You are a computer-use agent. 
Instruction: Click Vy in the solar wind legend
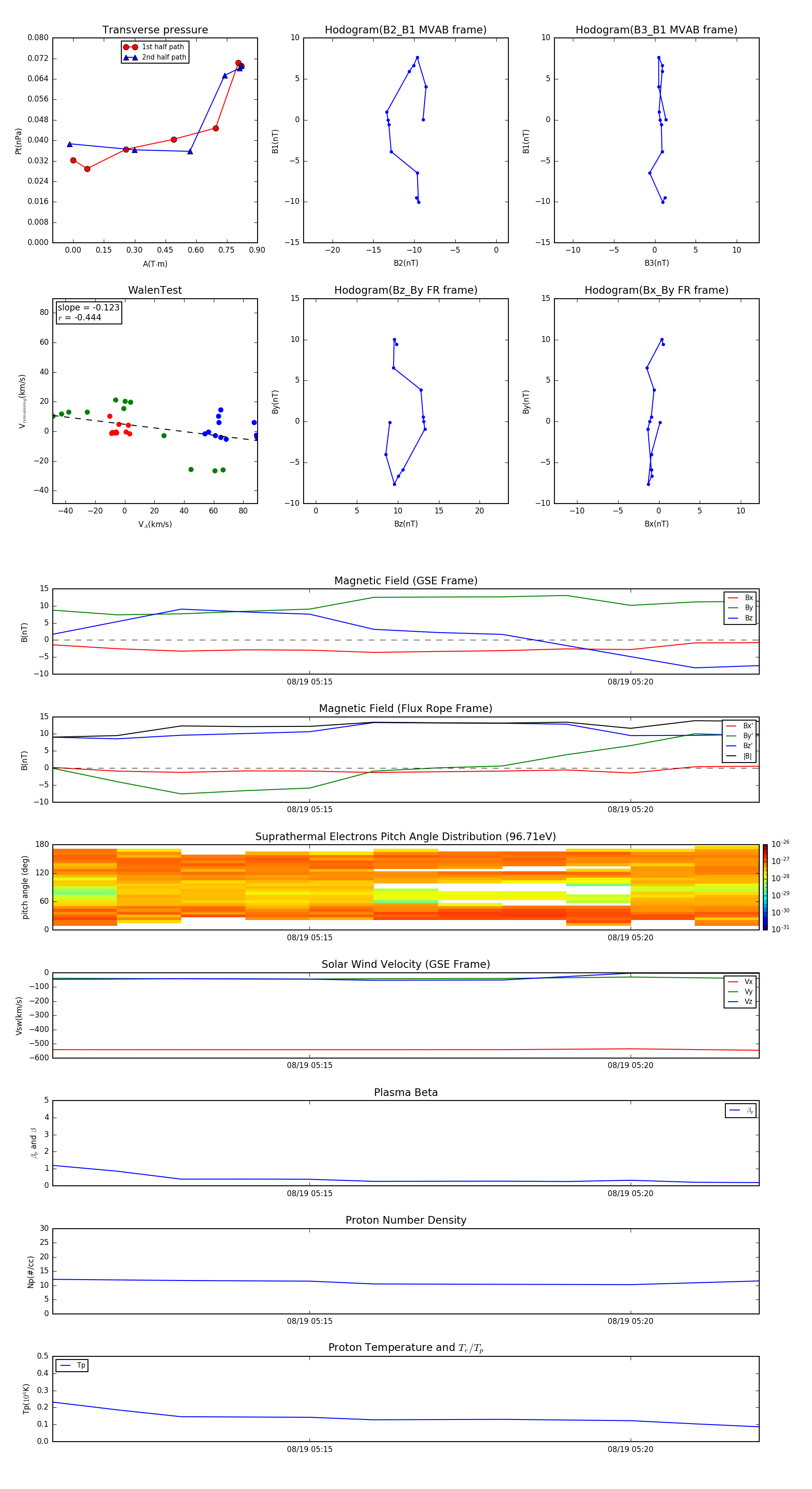[x=740, y=991]
